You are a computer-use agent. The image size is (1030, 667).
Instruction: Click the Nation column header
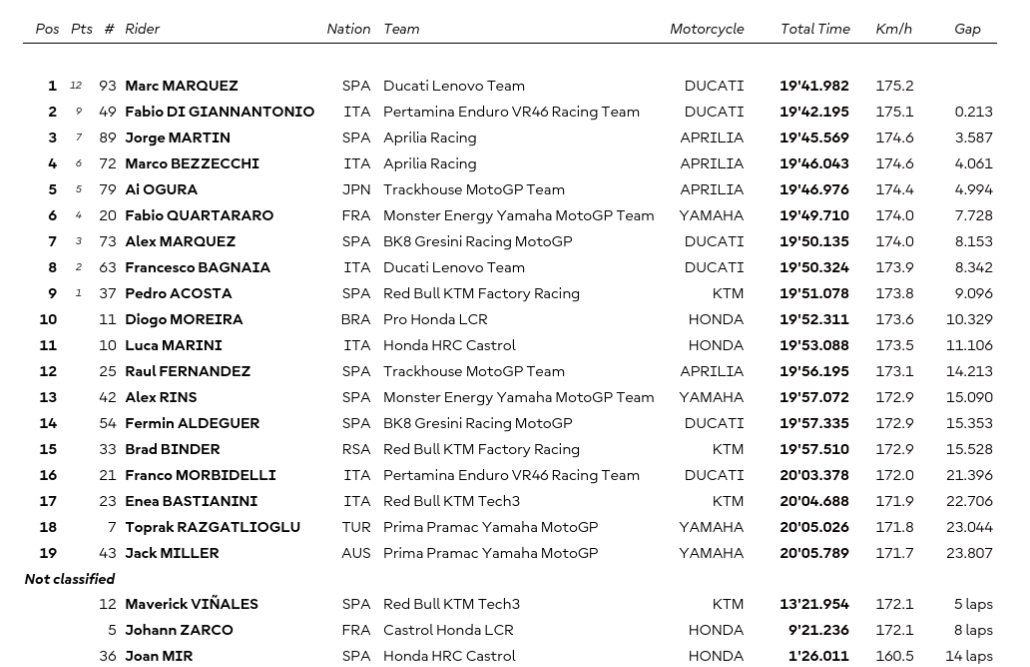348,29
